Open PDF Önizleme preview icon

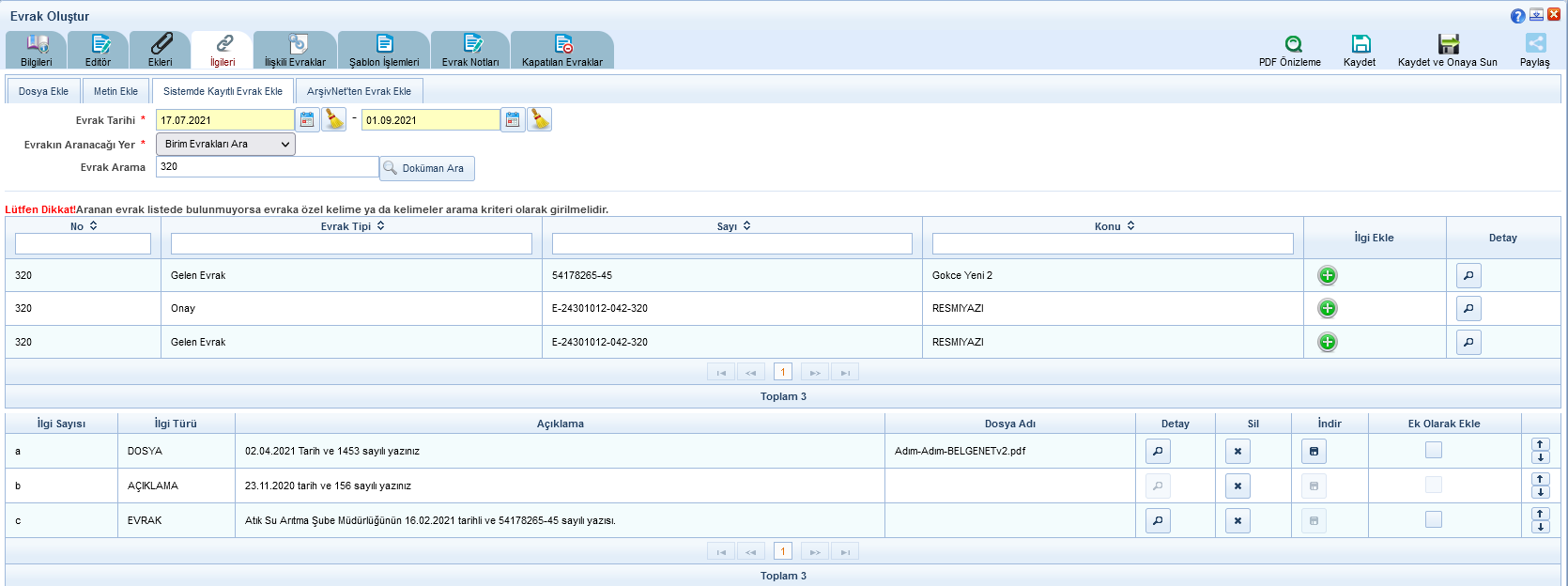pos(1293,44)
